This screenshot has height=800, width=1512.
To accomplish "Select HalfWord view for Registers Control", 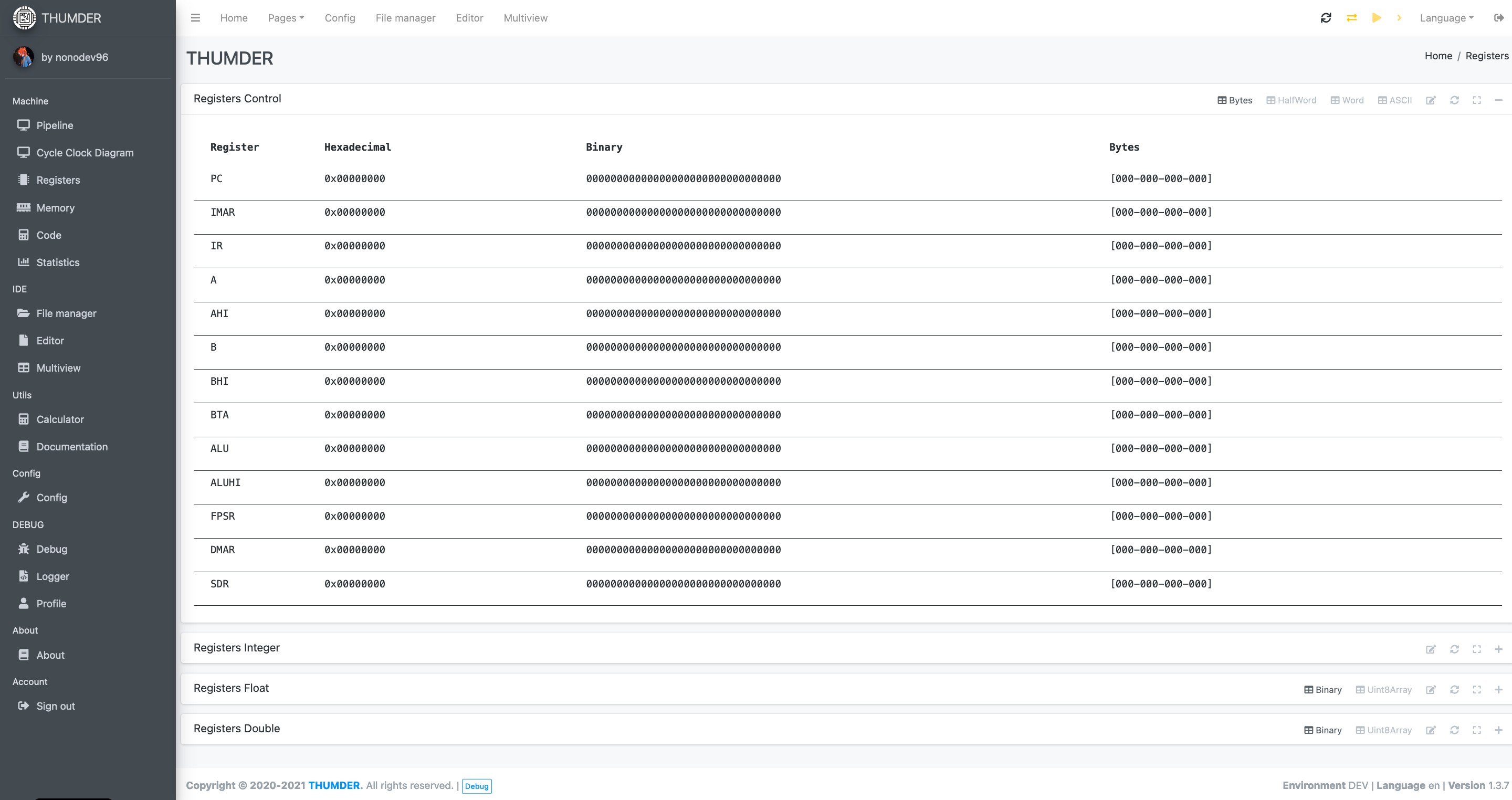I will point(1291,100).
